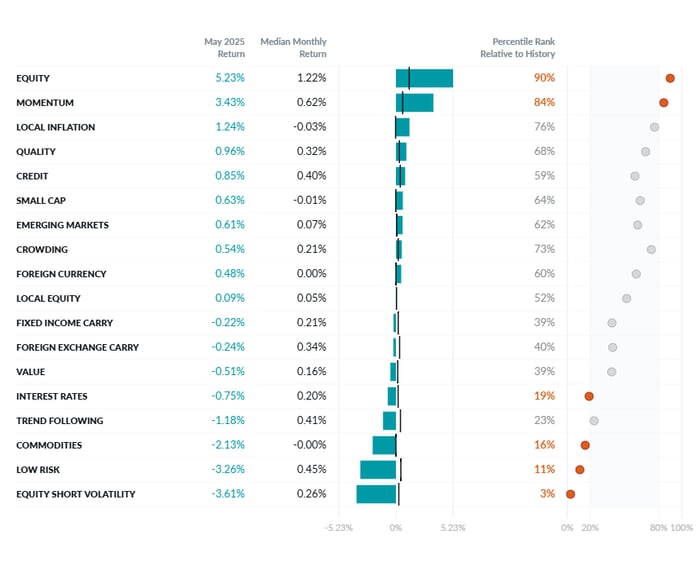Click the orange Interest Rates percentile dot
The image size is (698, 588).
tap(589, 396)
